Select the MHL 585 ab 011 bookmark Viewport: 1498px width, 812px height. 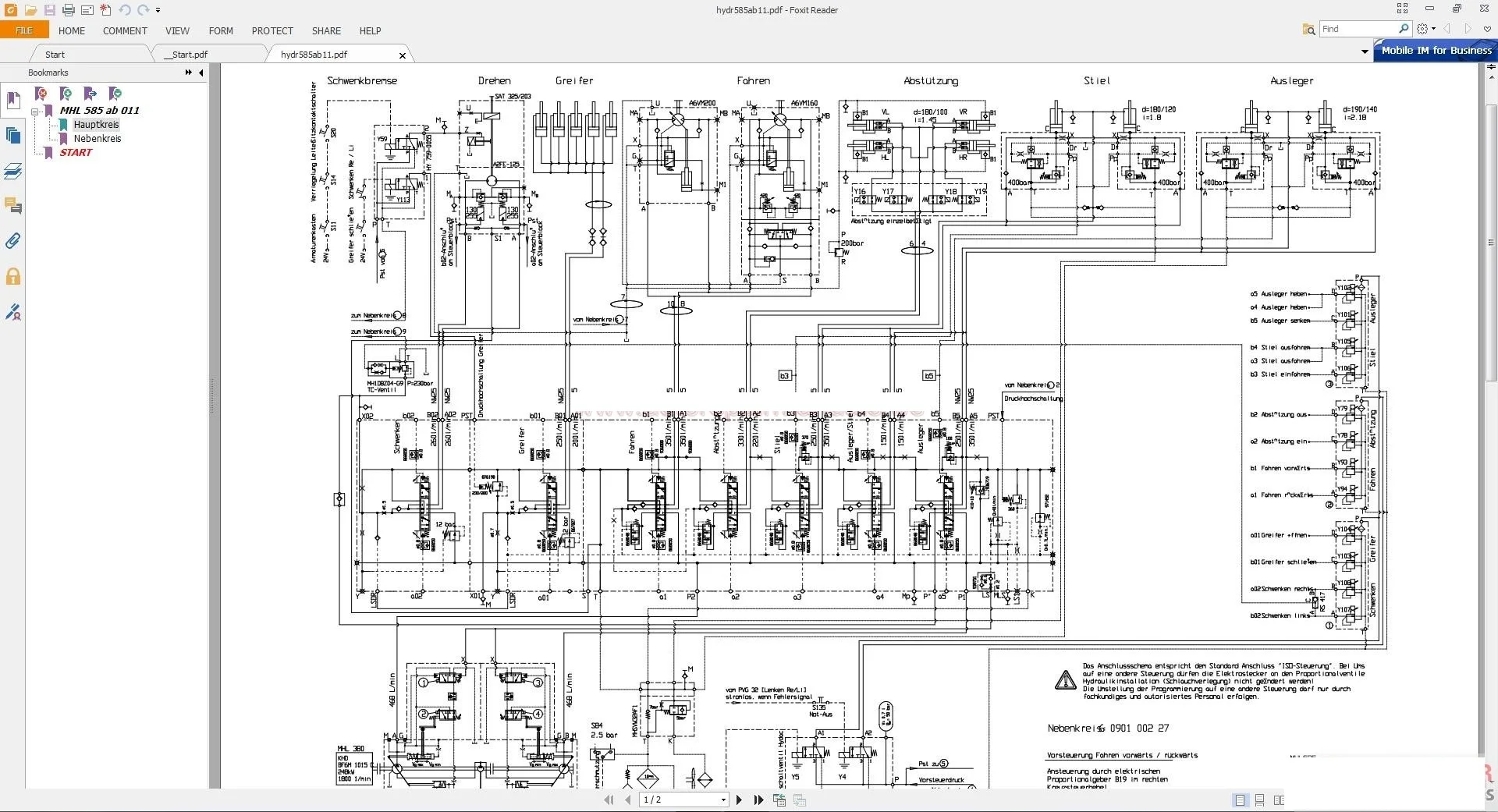(x=99, y=110)
